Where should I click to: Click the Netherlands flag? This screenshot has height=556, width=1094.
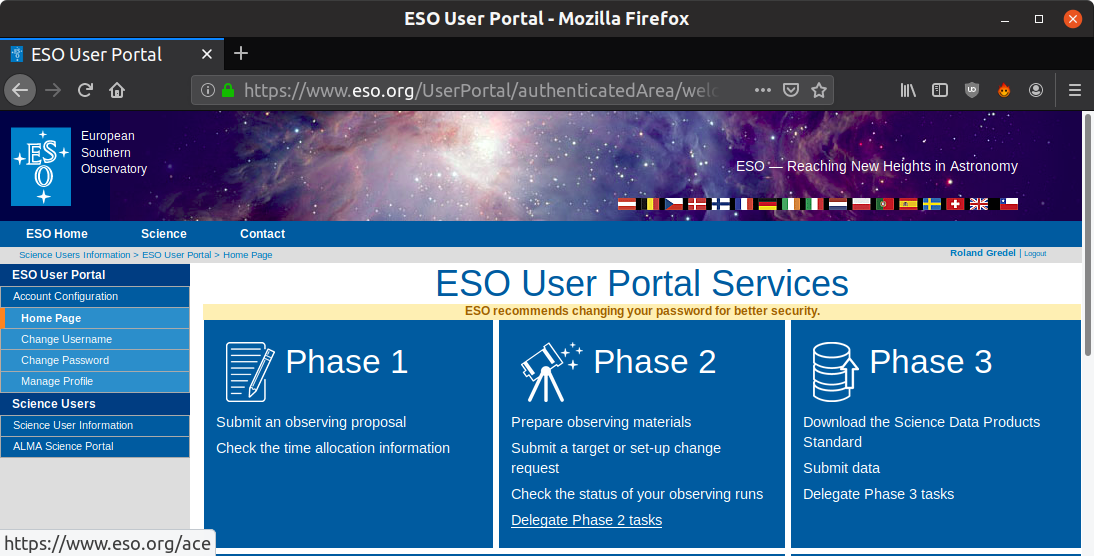coord(838,204)
